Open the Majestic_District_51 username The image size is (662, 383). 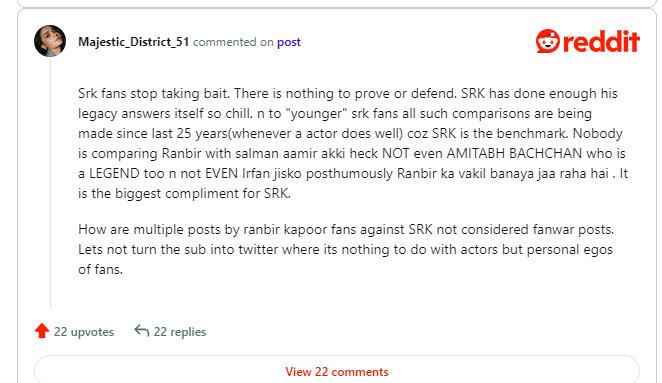(133, 42)
